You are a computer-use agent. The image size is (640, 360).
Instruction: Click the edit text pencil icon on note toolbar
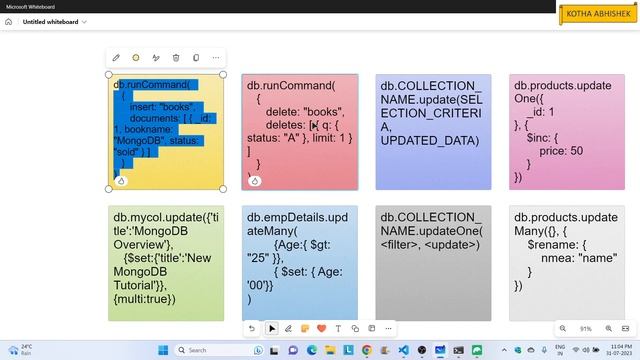tap(116, 58)
